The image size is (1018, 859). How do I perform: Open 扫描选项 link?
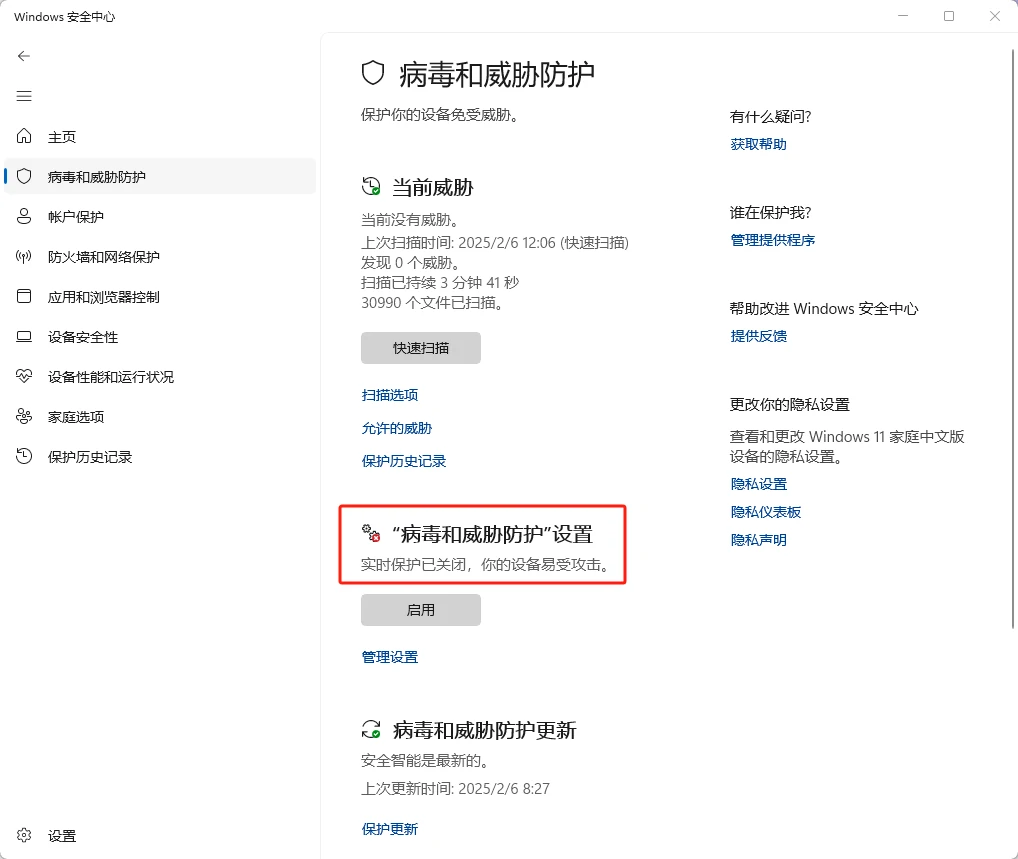(389, 394)
